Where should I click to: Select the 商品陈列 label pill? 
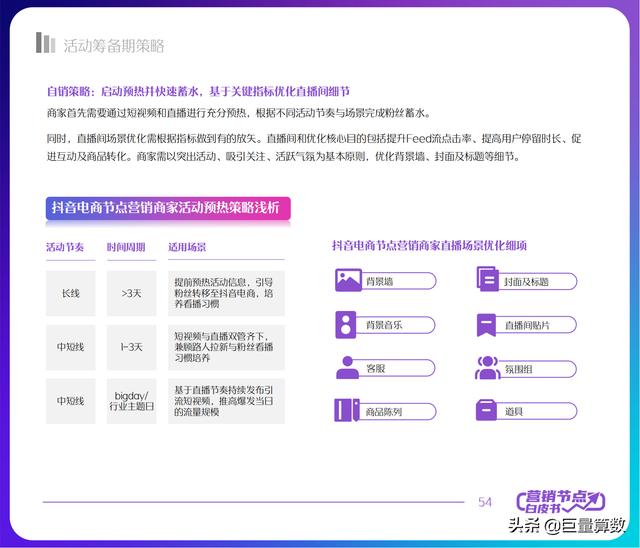click(x=398, y=411)
